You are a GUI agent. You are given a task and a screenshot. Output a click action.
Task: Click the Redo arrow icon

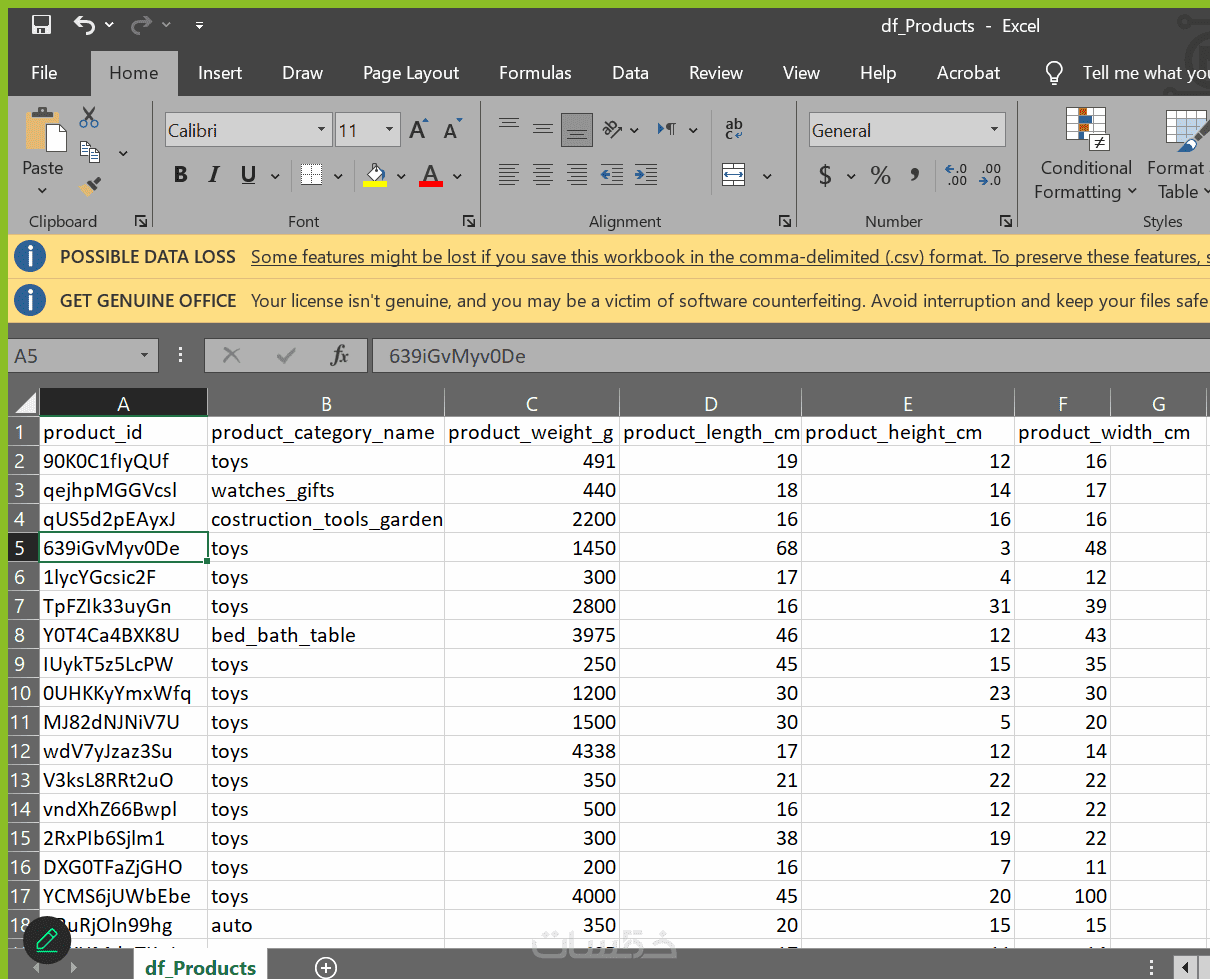(x=141, y=25)
